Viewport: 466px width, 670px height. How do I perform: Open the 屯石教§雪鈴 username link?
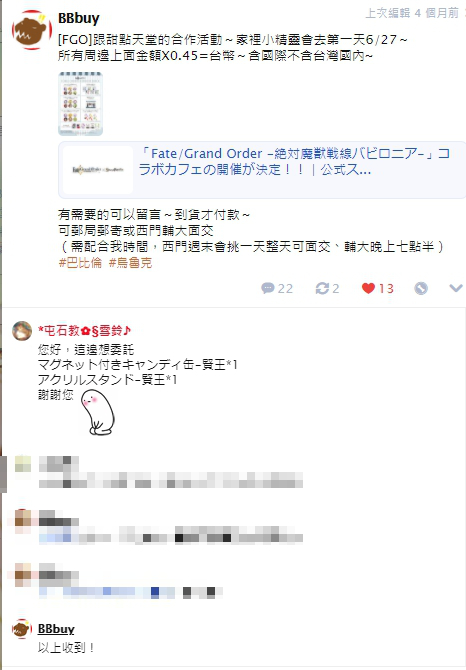pyautogui.click(x=85, y=331)
